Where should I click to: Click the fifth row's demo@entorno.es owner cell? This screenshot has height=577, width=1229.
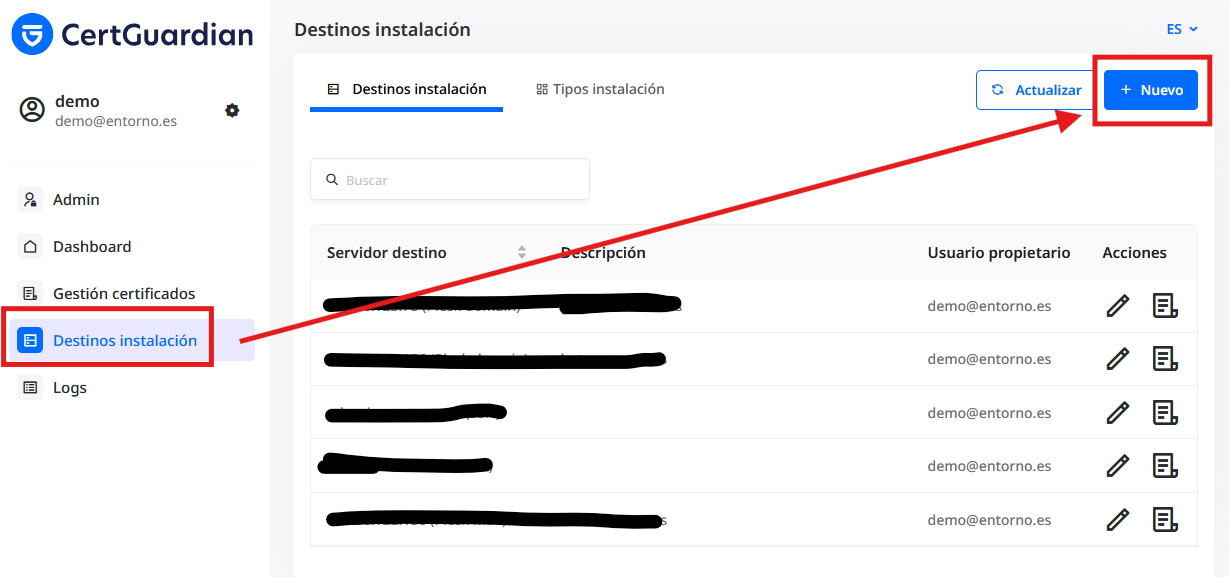click(x=989, y=520)
